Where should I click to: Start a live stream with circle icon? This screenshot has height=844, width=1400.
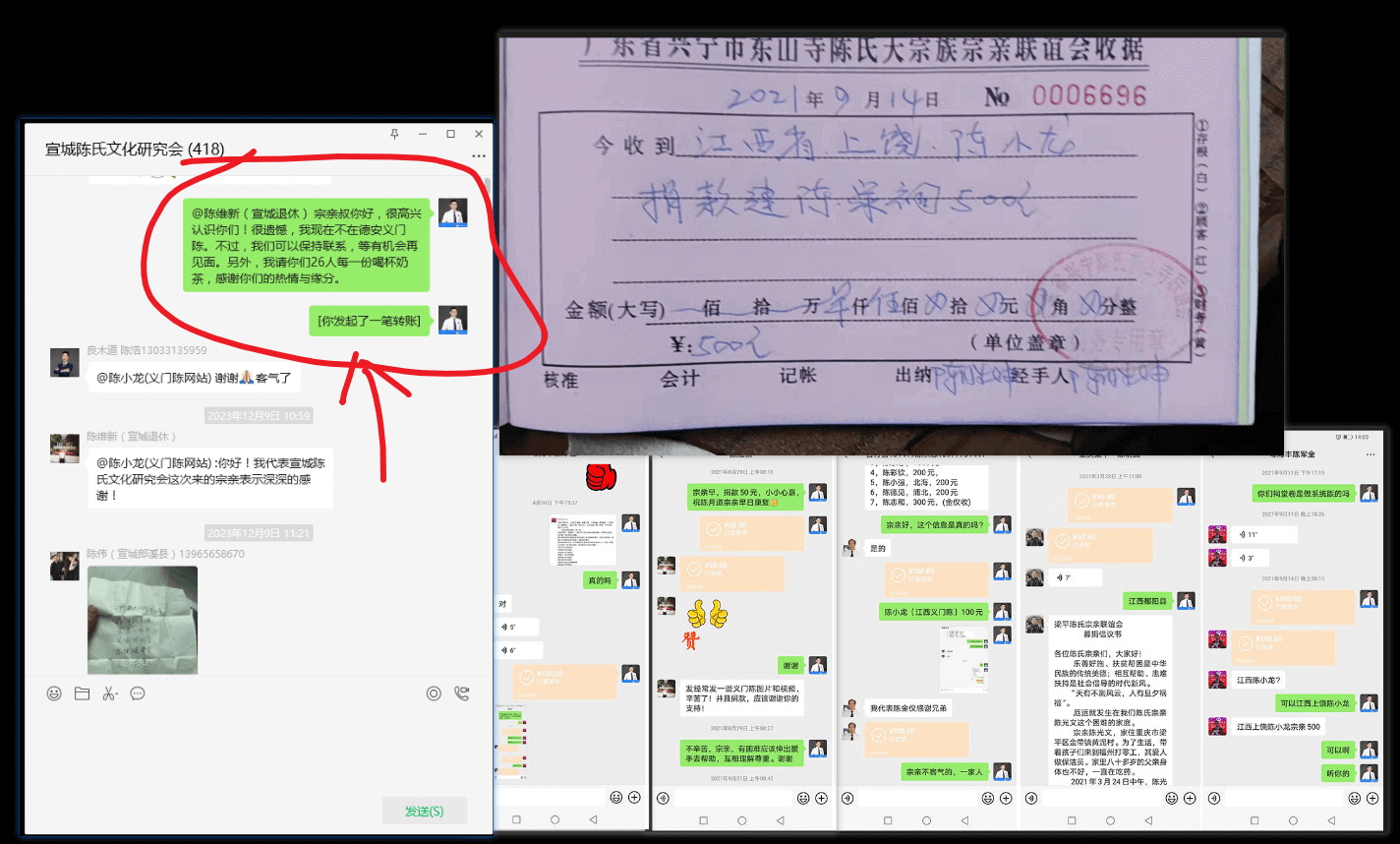tap(434, 693)
